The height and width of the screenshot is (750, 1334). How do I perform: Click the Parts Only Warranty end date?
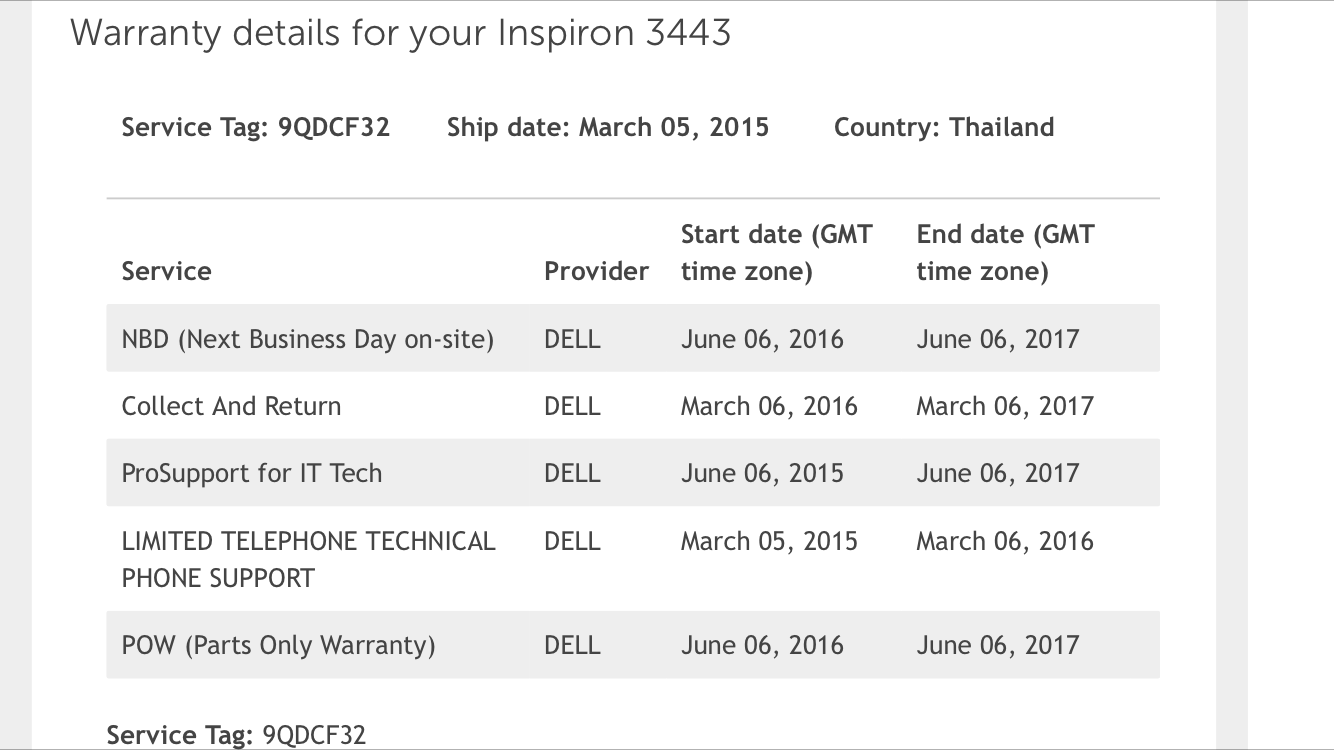[x=997, y=645]
